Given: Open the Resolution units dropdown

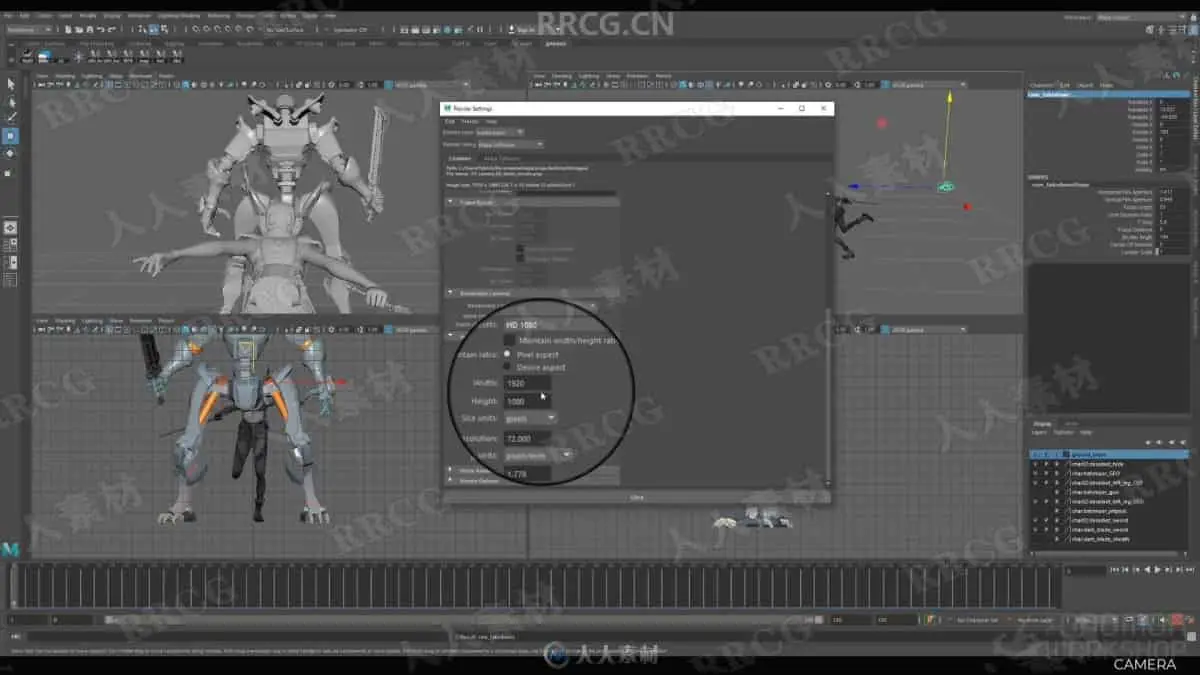Looking at the screenshot, I should [538, 454].
